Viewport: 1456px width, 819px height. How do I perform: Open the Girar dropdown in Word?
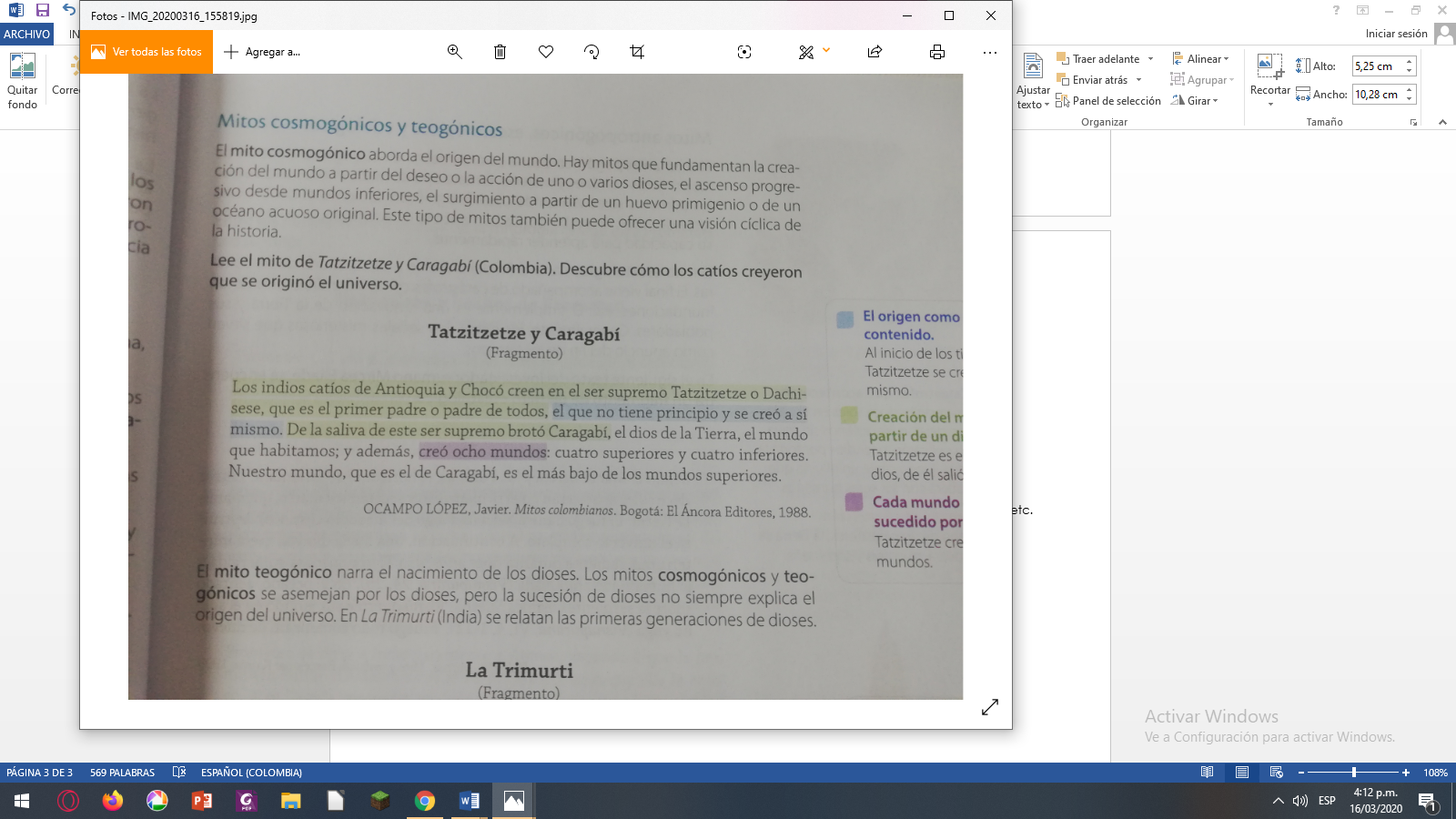point(1195,101)
